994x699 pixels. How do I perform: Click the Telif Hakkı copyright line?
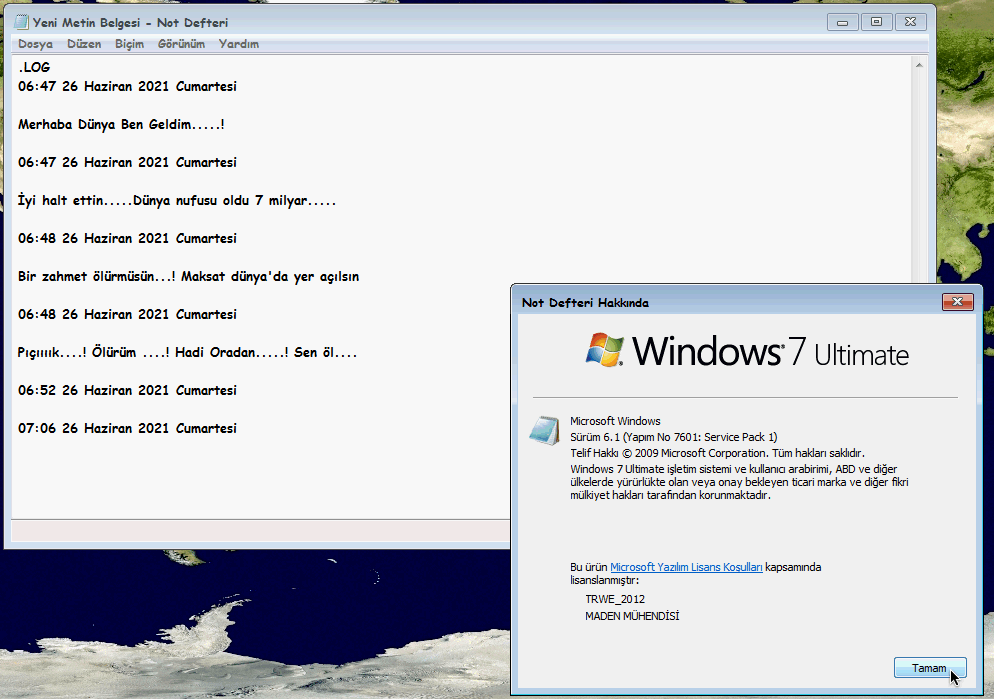click(717, 453)
